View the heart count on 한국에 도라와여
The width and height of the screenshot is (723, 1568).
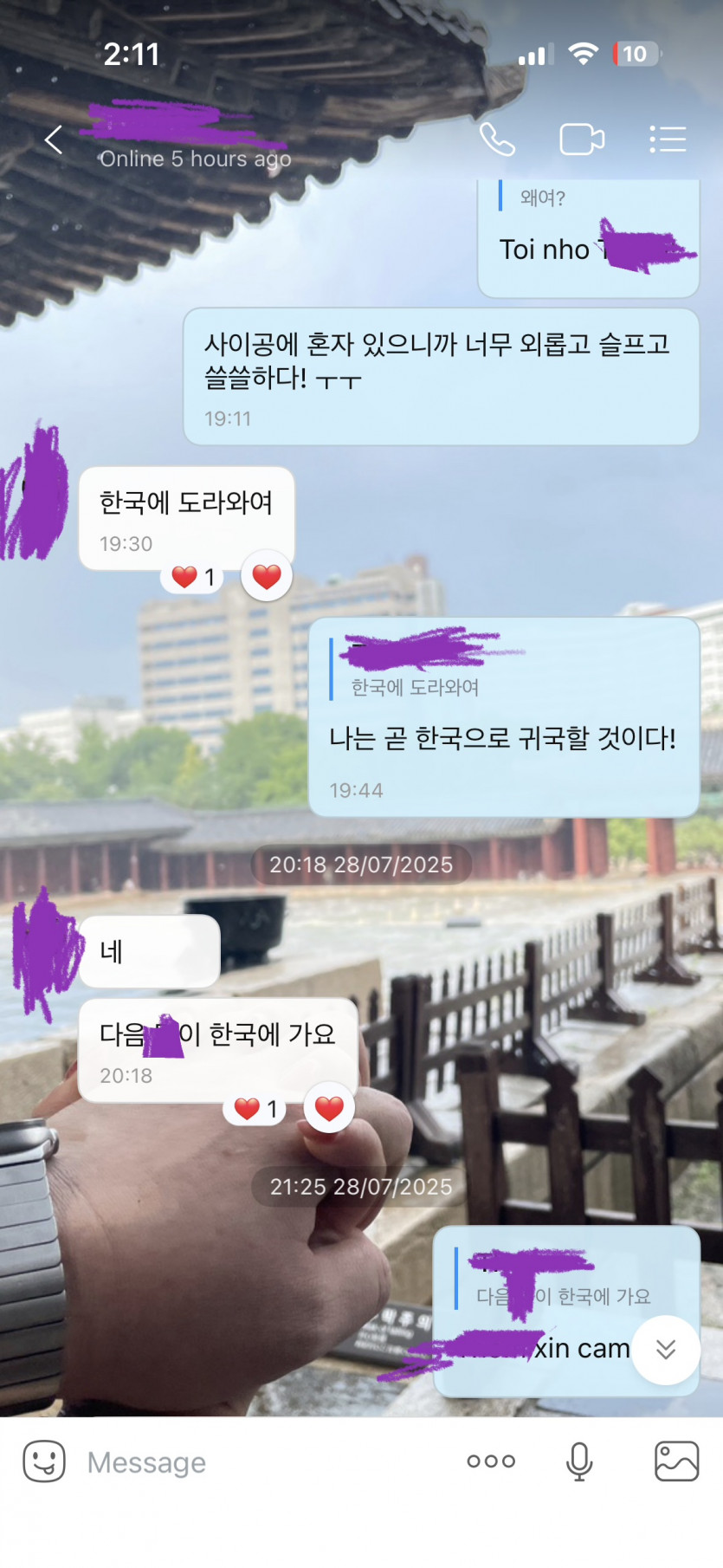[x=193, y=577]
